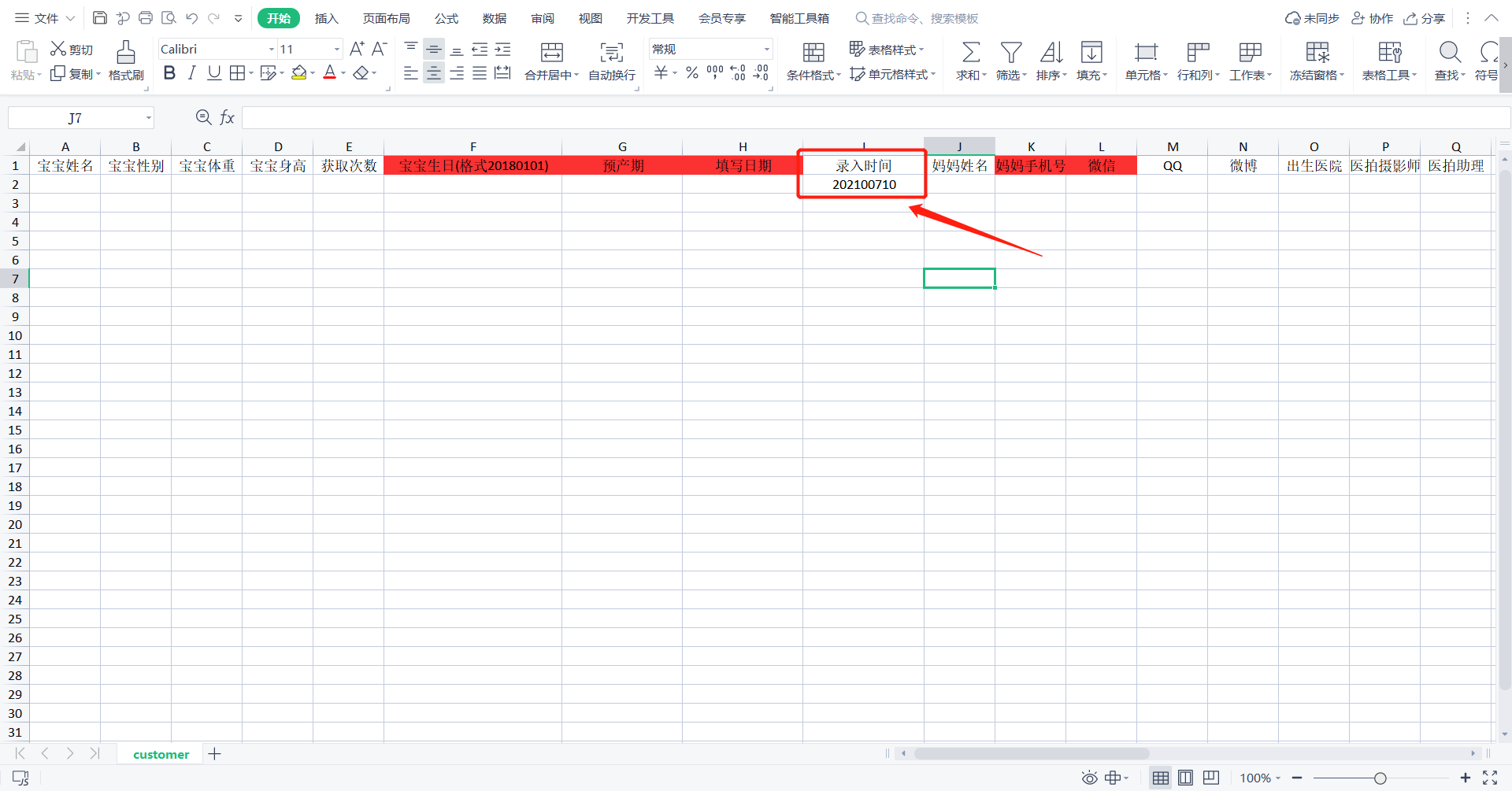Screen dimensions: 1512x791
Task: Click the AutoSum (求和) sigma icon
Action: coord(971,53)
